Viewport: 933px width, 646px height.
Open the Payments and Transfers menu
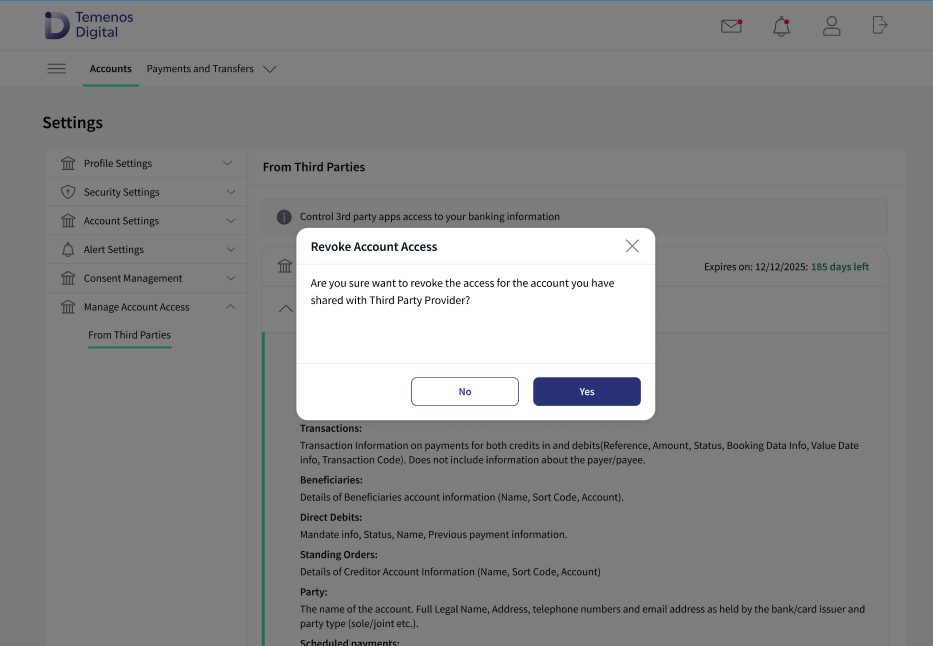click(200, 68)
